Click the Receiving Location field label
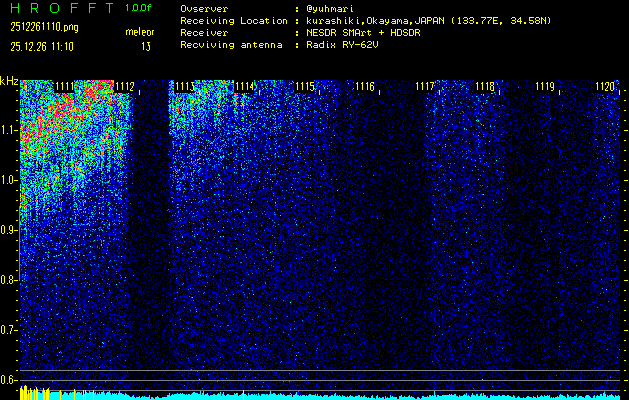629x400 pixels. [x=234, y=21]
